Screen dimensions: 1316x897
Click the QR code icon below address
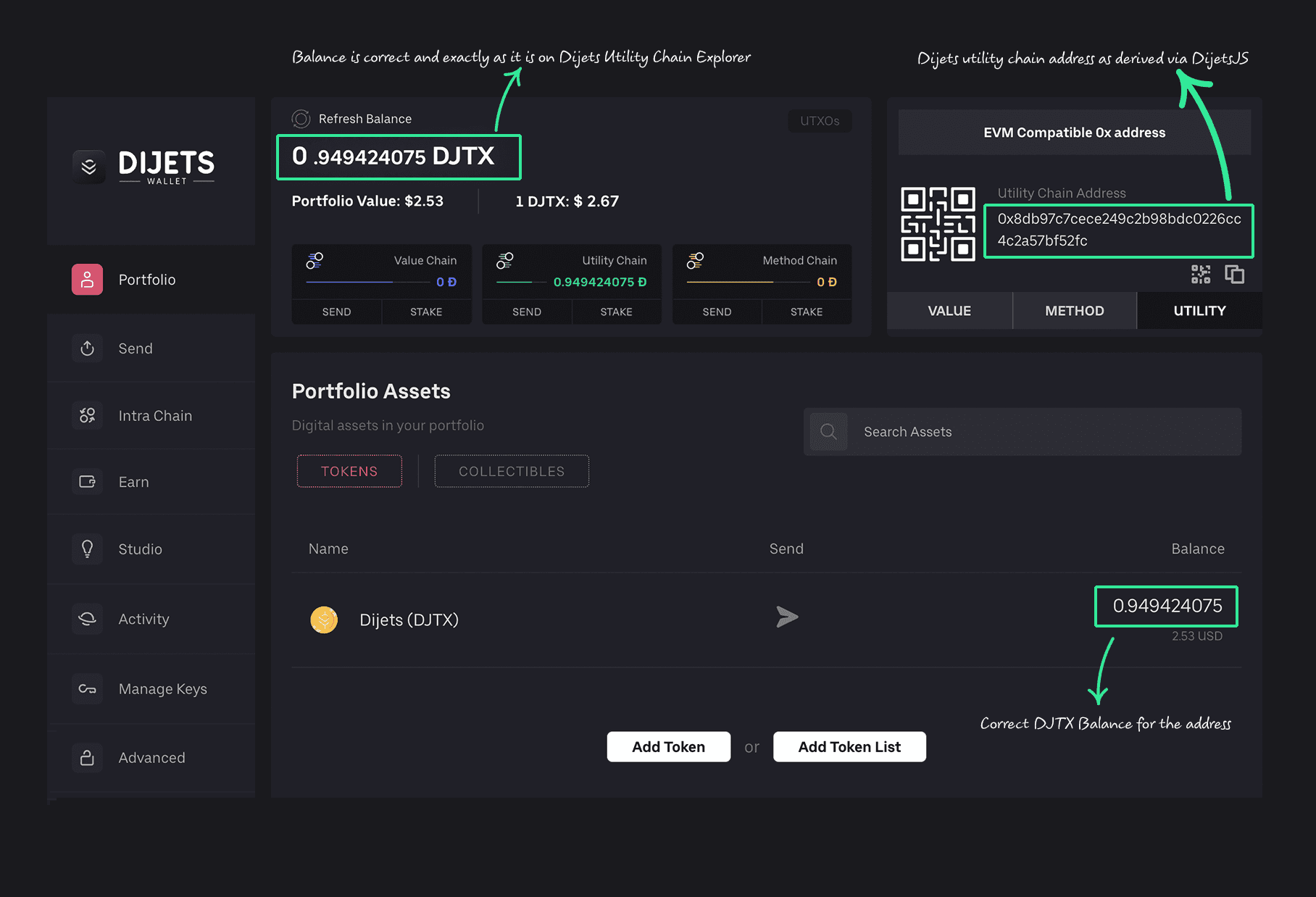pos(1200,275)
